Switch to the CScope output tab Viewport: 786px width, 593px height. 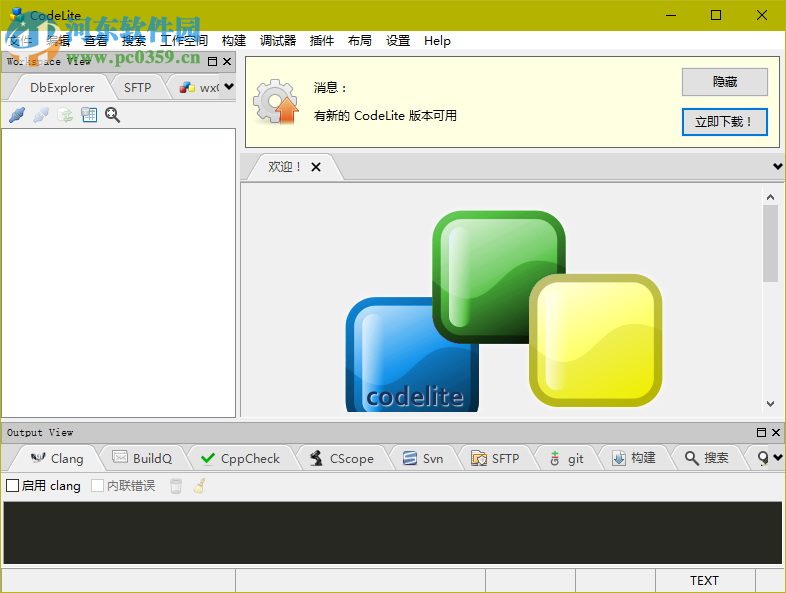tap(342, 458)
